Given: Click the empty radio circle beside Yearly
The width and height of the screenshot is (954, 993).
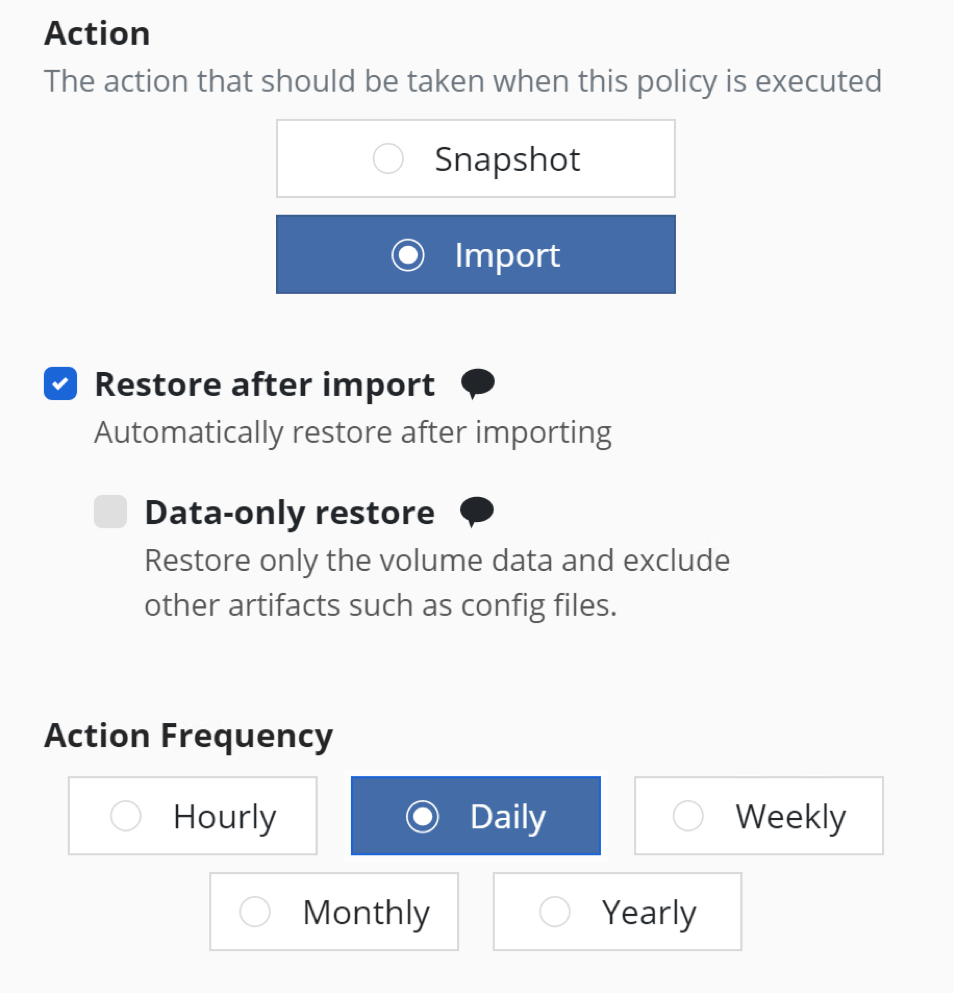Looking at the screenshot, I should [x=554, y=912].
